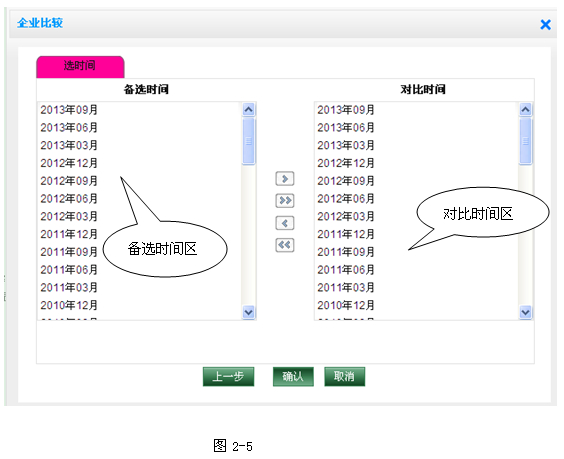Click the single left arrow remove button
The width and height of the screenshot is (564, 459).
[285, 223]
